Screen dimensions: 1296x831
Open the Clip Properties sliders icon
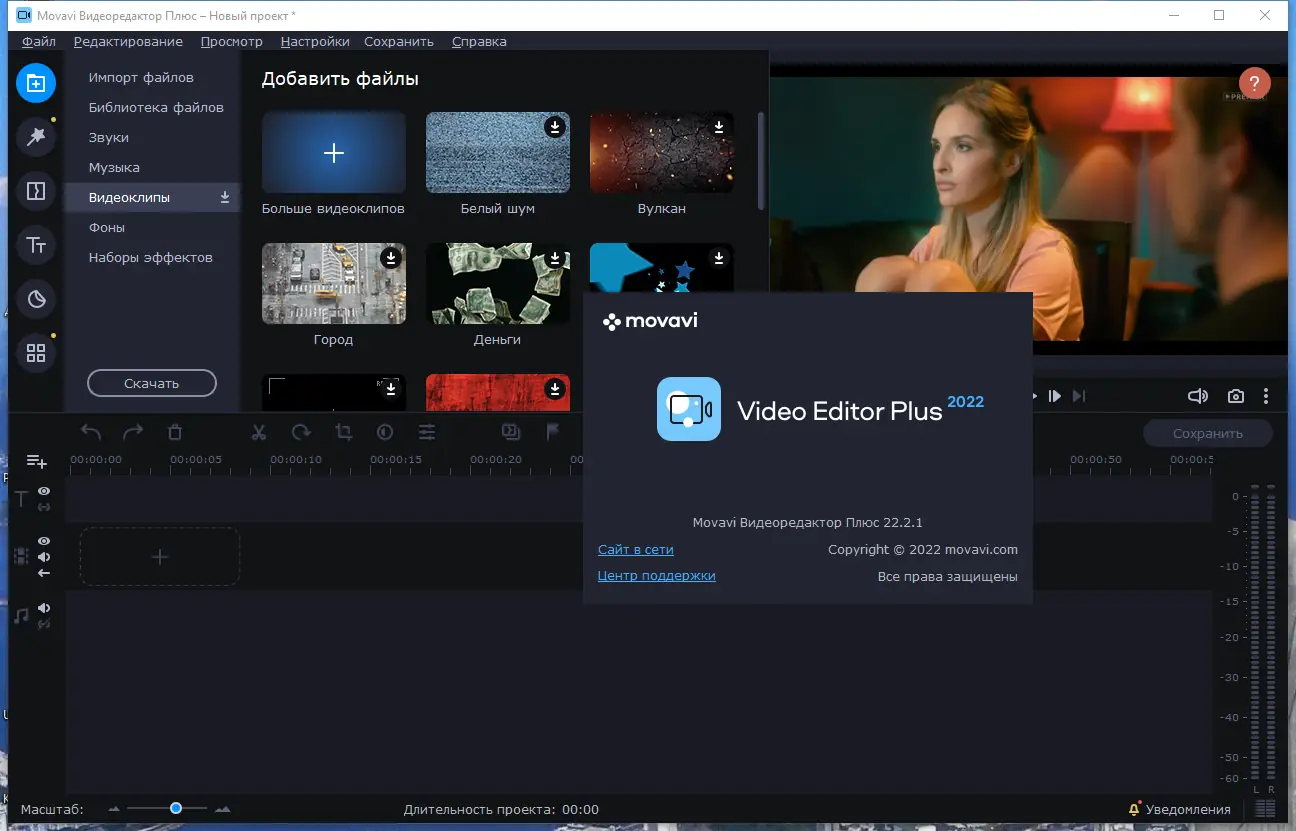pyautogui.click(x=427, y=431)
